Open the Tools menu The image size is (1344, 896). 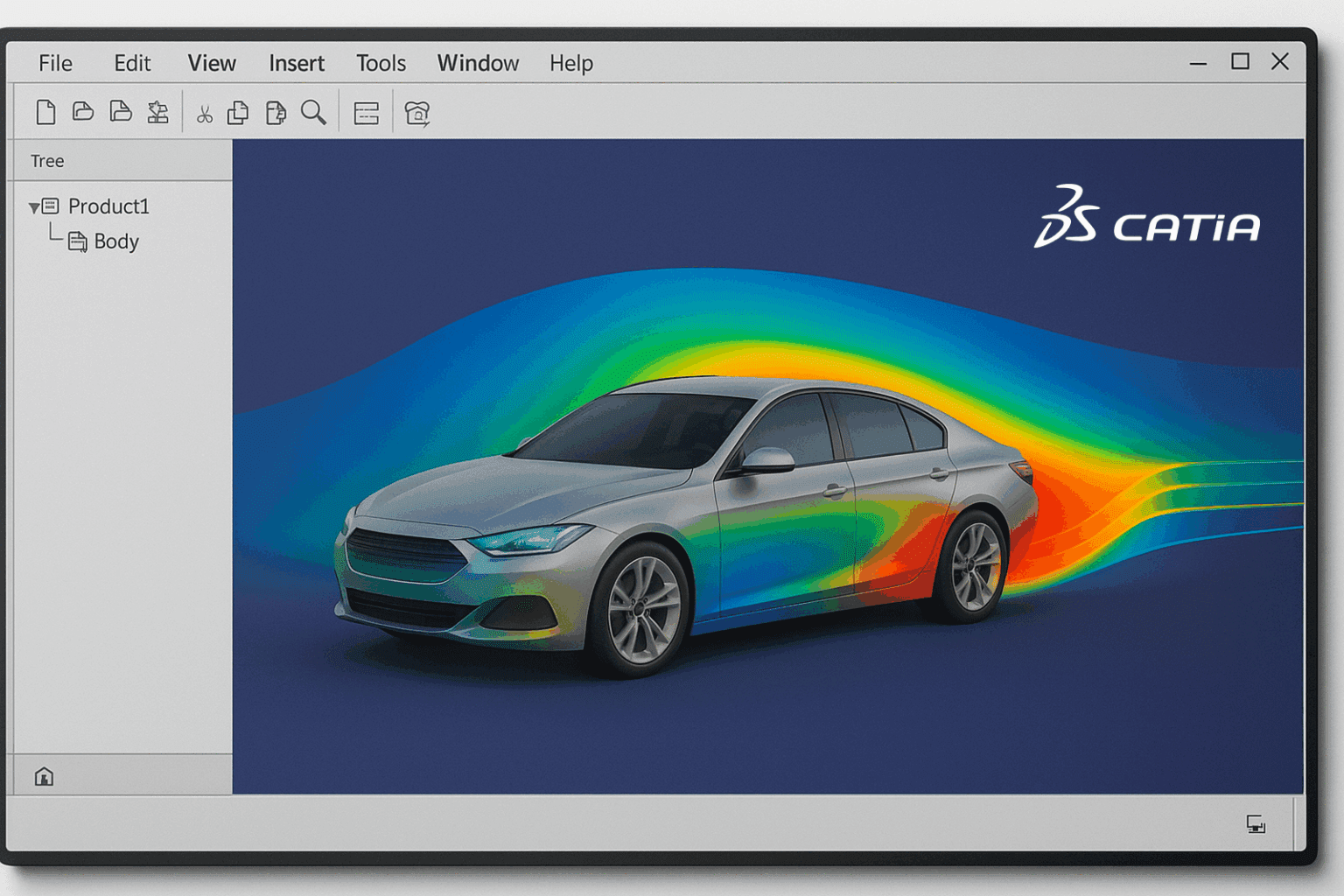[381, 62]
